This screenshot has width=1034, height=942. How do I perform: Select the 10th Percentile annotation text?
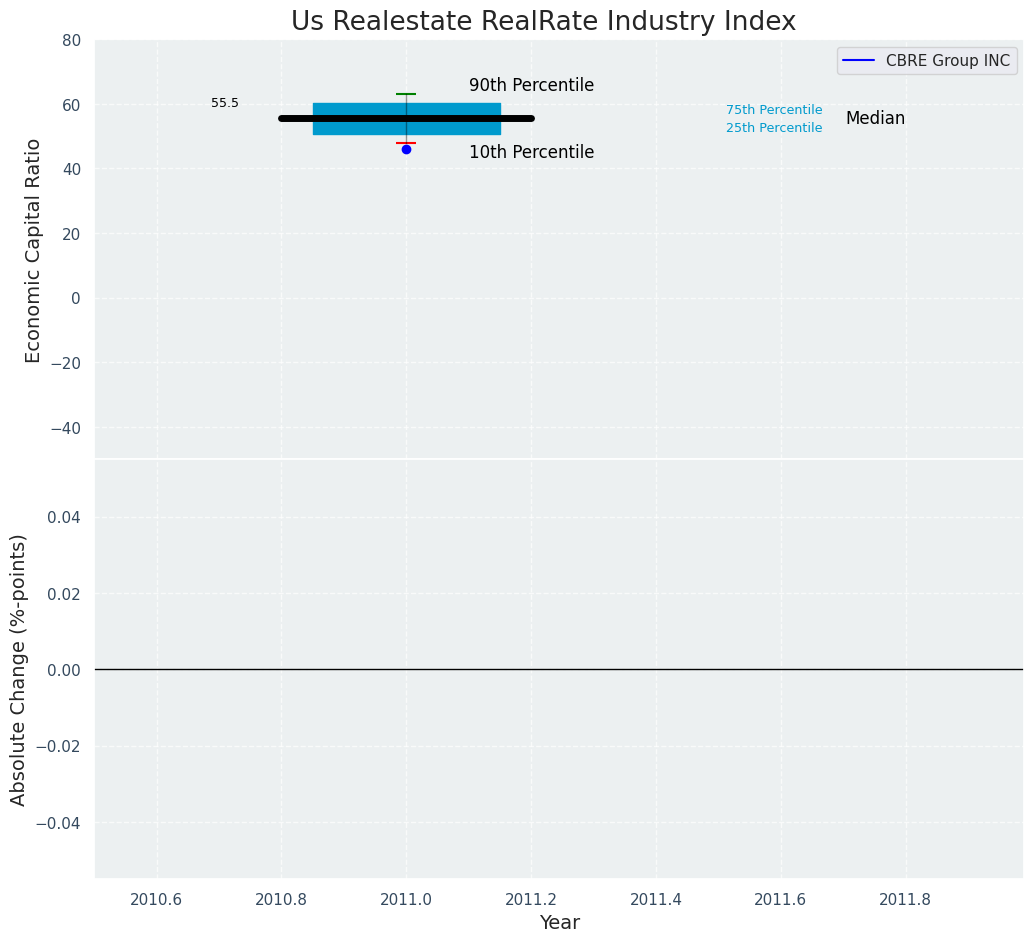tap(531, 153)
